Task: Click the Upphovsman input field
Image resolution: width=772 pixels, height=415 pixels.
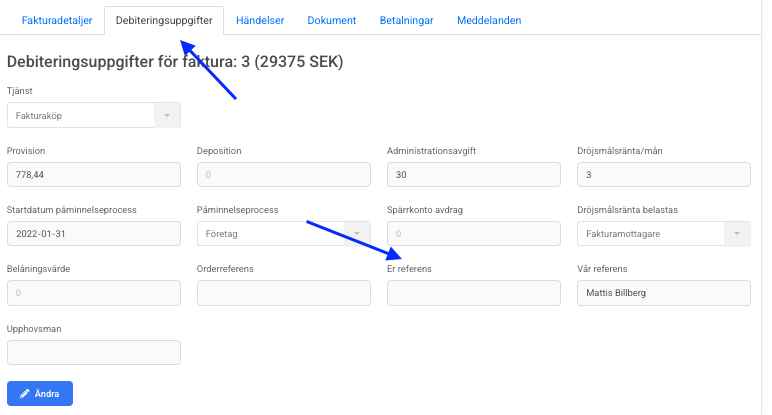Action: pyautogui.click(x=94, y=352)
